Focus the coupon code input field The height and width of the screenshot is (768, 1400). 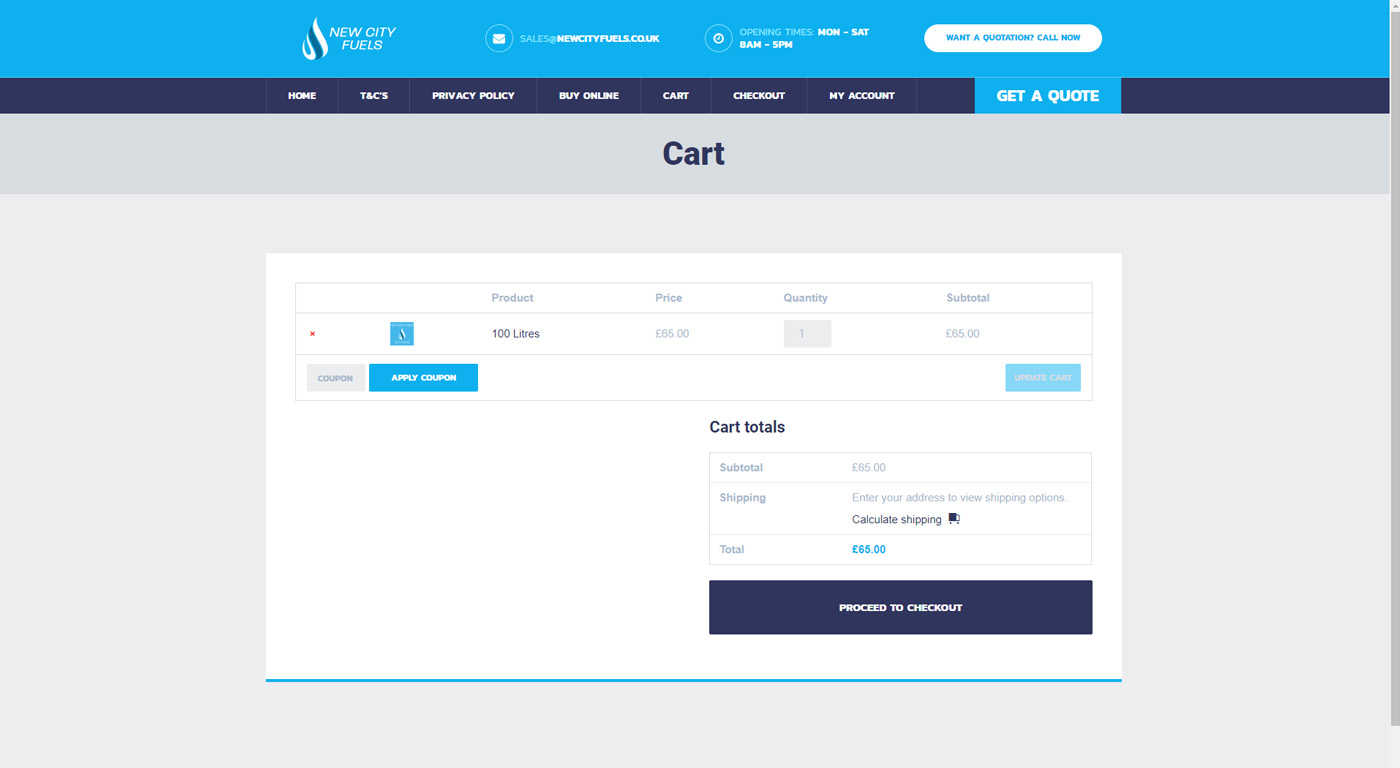[x=336, y=378]
